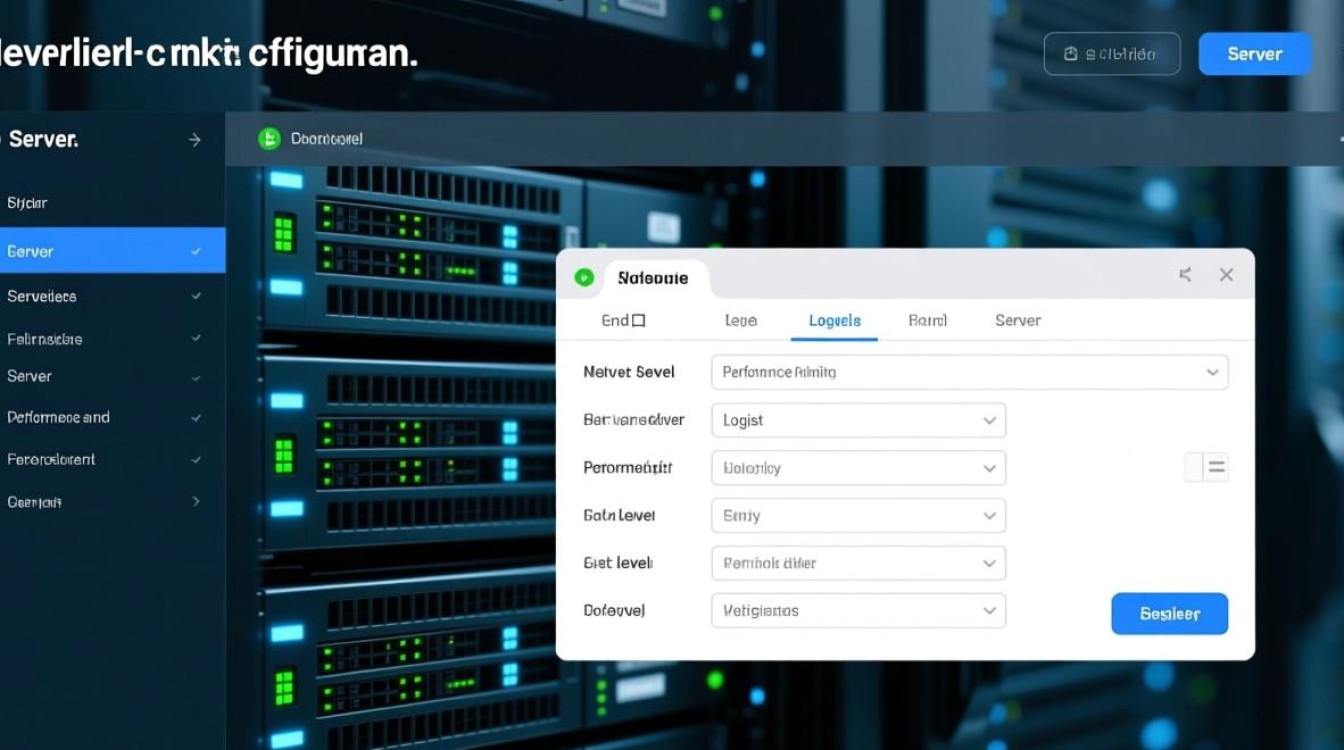Image resolution: width=1344 pixels, height=750 pixels.
Task: Click the green icon in Naleouie dialog tab
Action: pyautogui.click(x=584, y=278)
